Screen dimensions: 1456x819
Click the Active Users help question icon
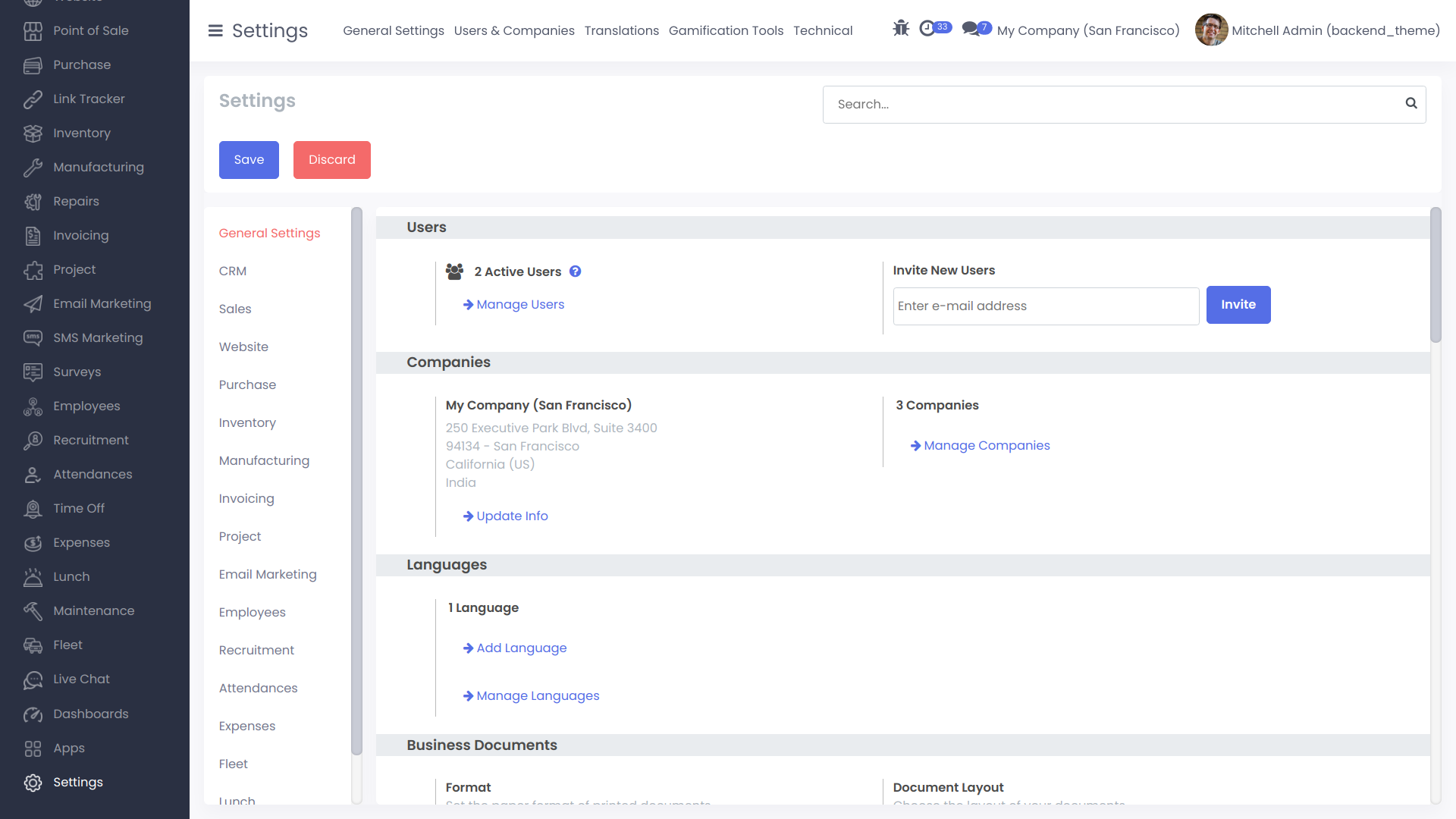click(x=576, y=271)
